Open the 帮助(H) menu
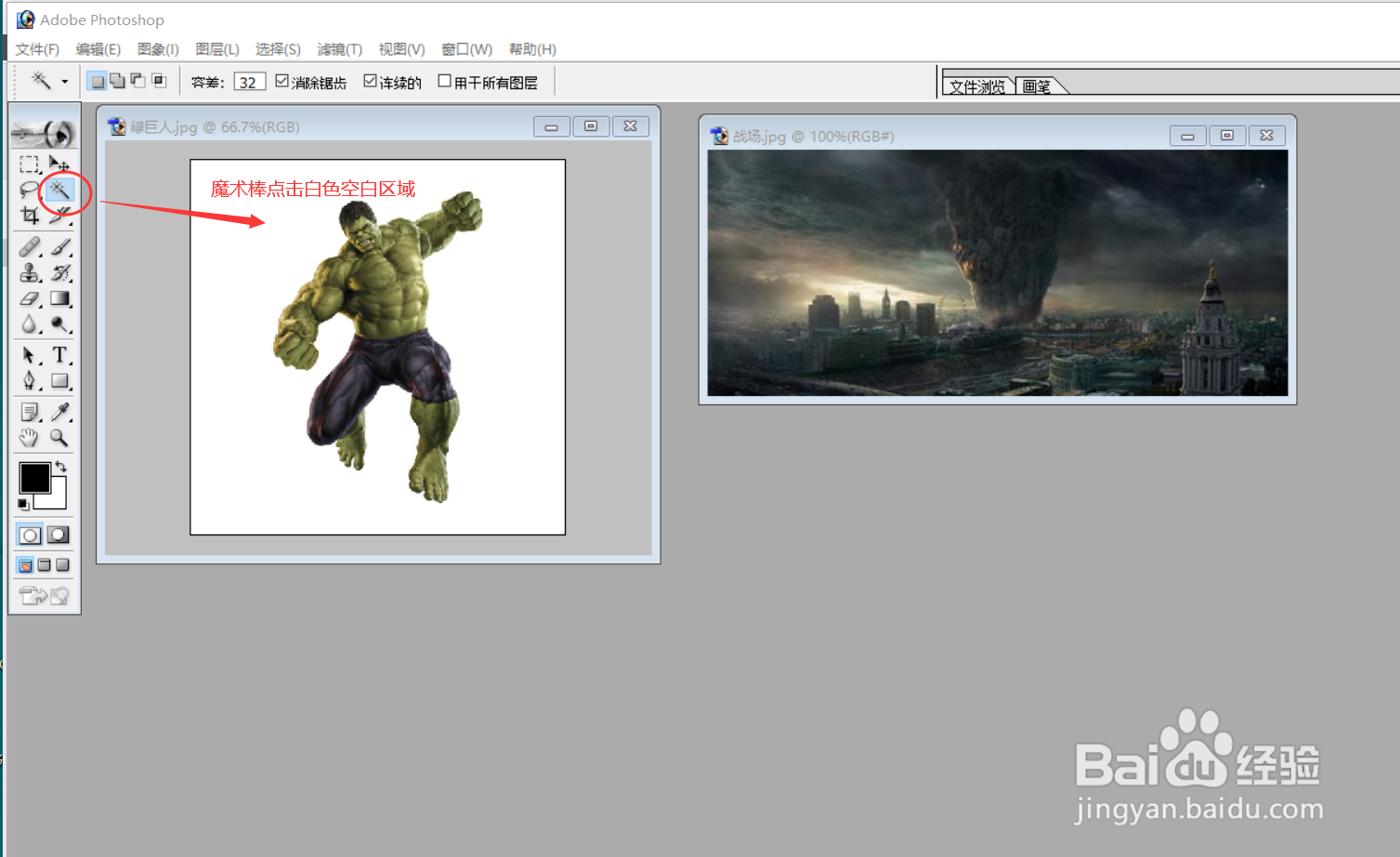1400x857 pixels. pyautogui.click(x=532, y=49)
